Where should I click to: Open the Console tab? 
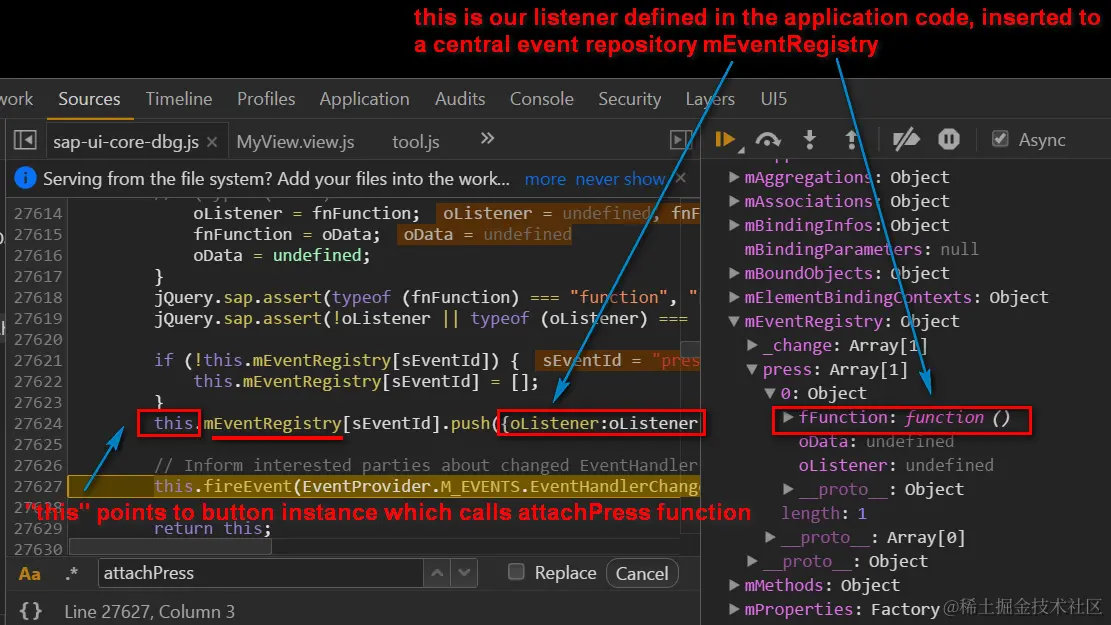[541, 98]
